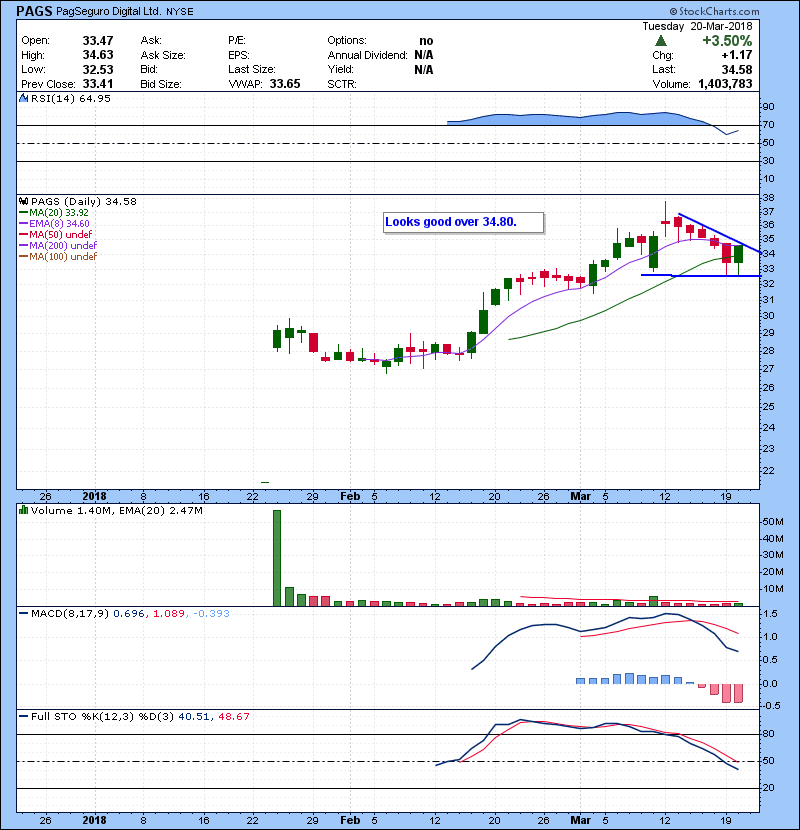Click the SCTR label

click(342, 84)
